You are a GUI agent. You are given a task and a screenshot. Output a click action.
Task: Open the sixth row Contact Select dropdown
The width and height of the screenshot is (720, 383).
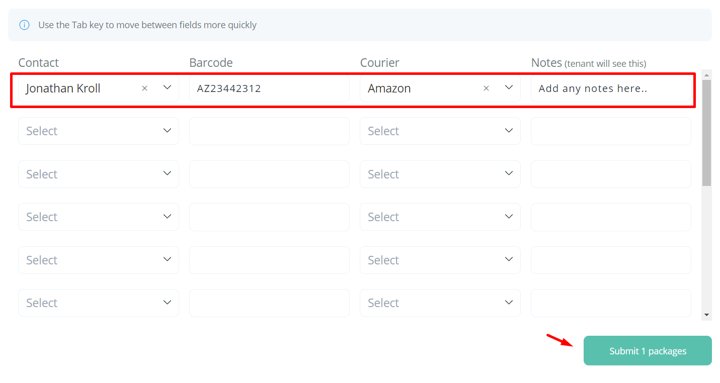[98, 303]
